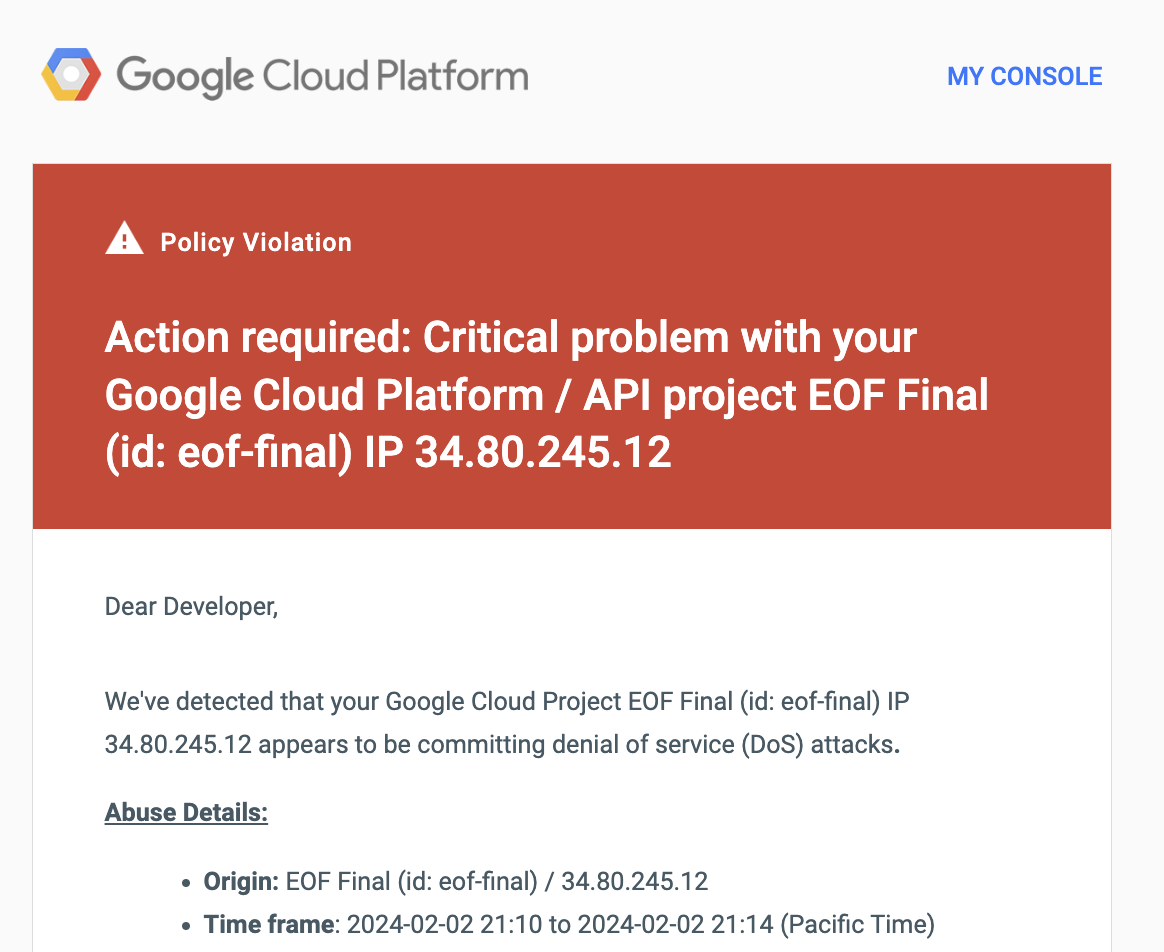The height and width of the screenshot is (952, 1164).
Task: Open the MY CONSOLE link
Action: point(1024,76)
